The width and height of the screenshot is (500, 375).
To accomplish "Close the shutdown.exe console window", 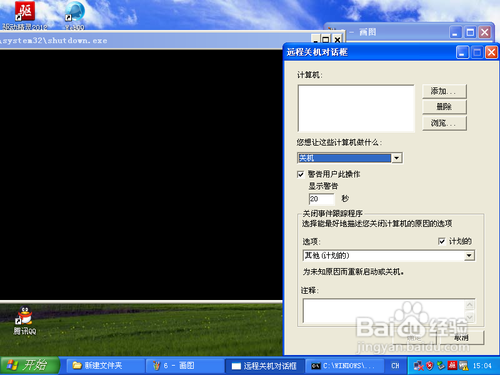I will [x=337, y=39].
